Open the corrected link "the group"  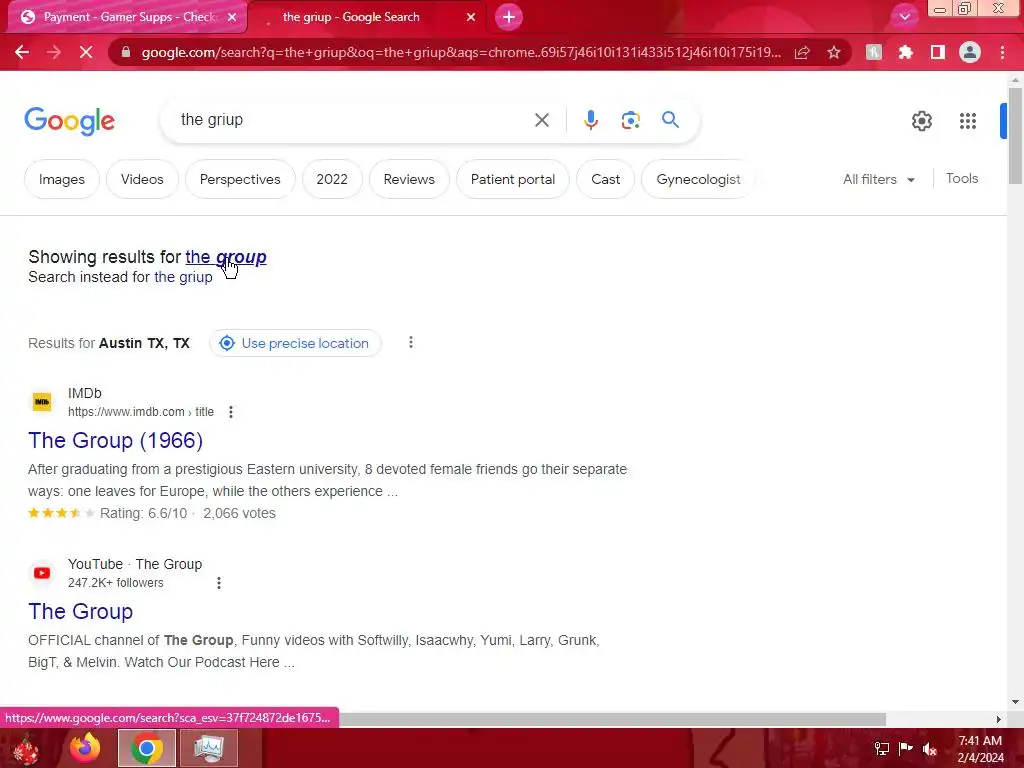click(225, 257)
